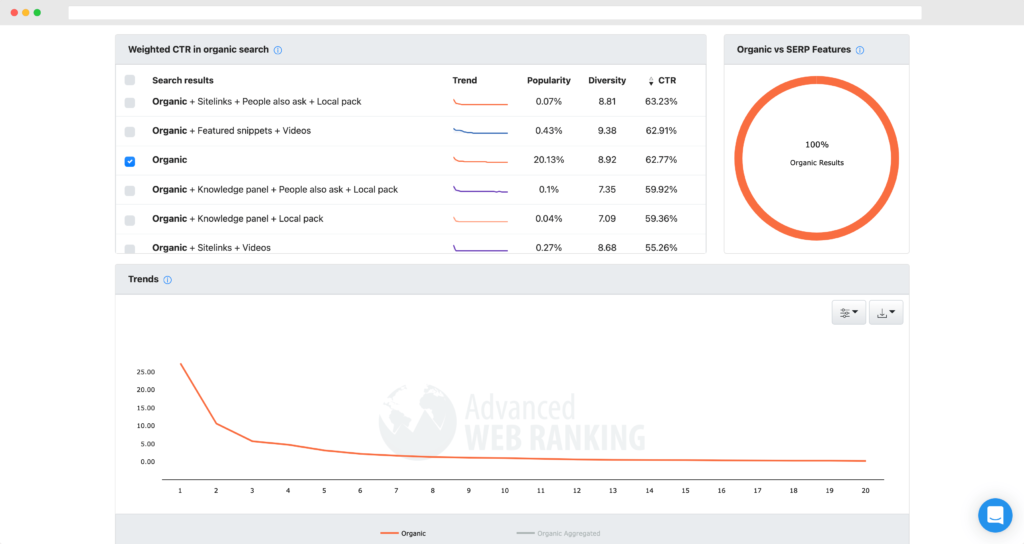1024x544 pixels.
Task: Click position 10 on the chart x-axis
Action: click(x=505, y=490)
